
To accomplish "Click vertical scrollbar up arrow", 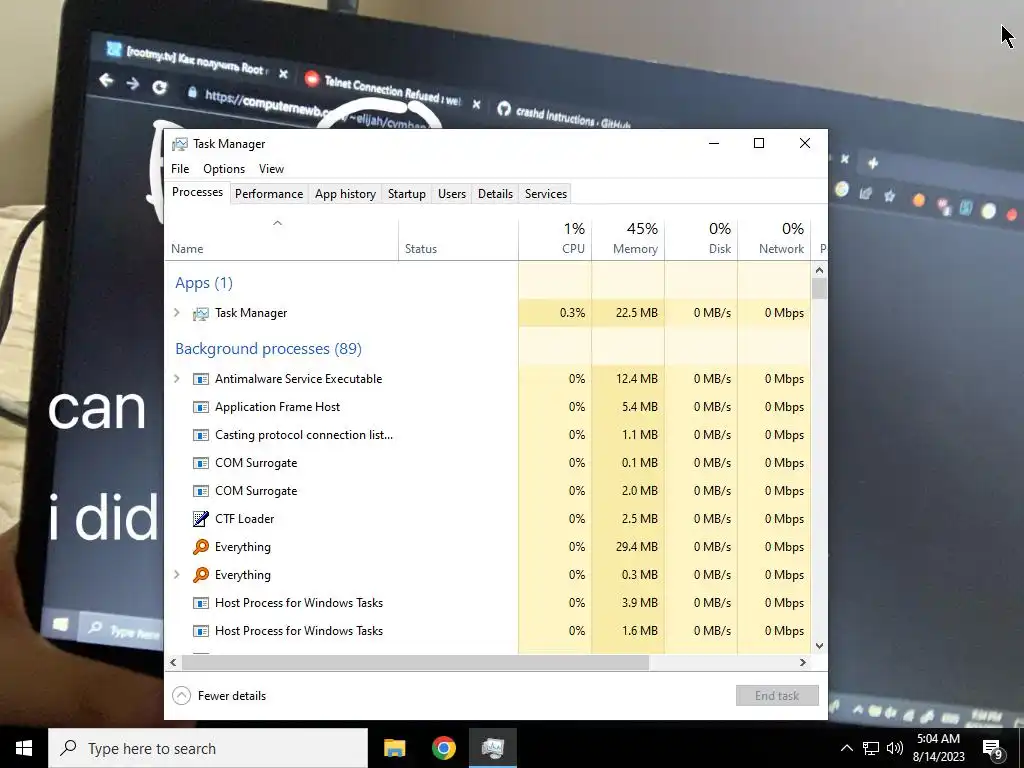I will (820, 270).
